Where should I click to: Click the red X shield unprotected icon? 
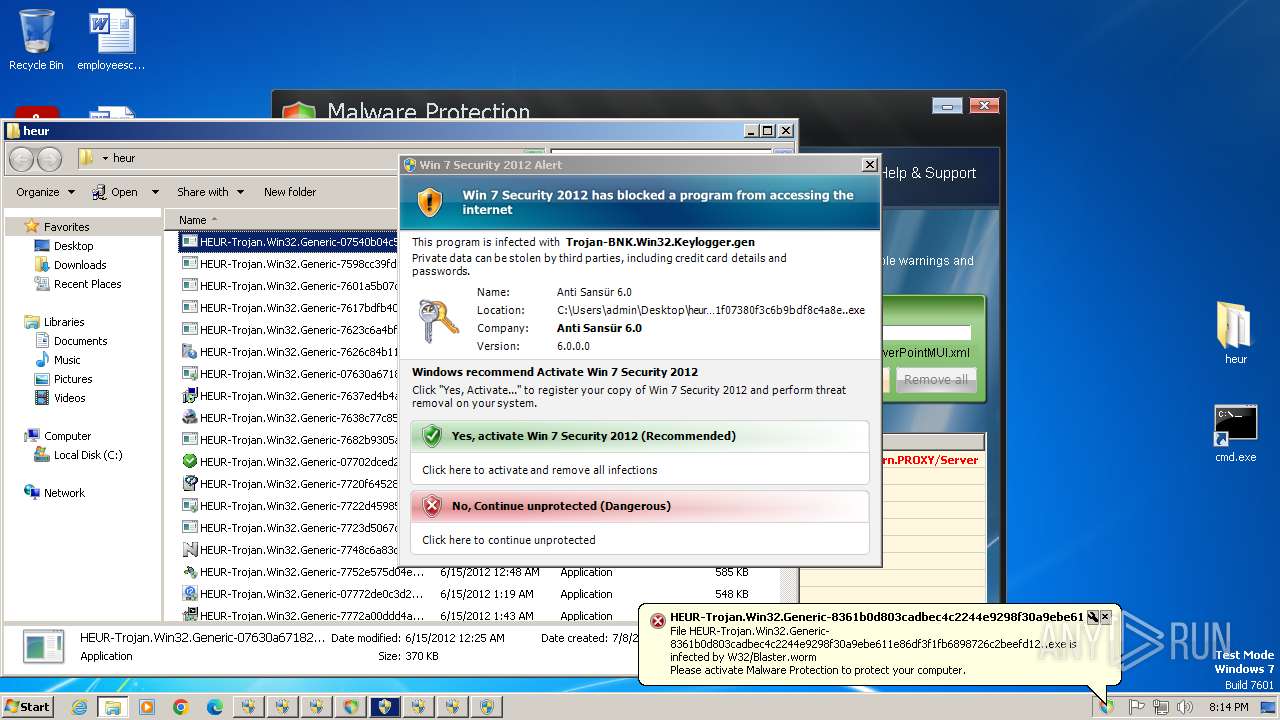pyautogui.click(x=432, y=506)
